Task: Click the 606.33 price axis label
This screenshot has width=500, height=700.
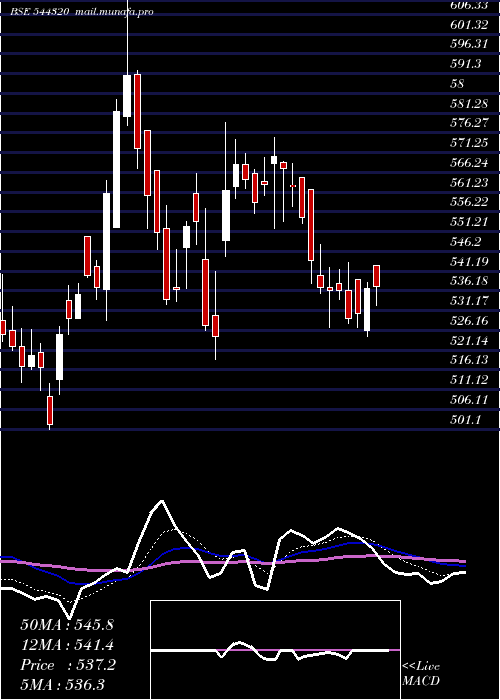Action: click(468, 5)
